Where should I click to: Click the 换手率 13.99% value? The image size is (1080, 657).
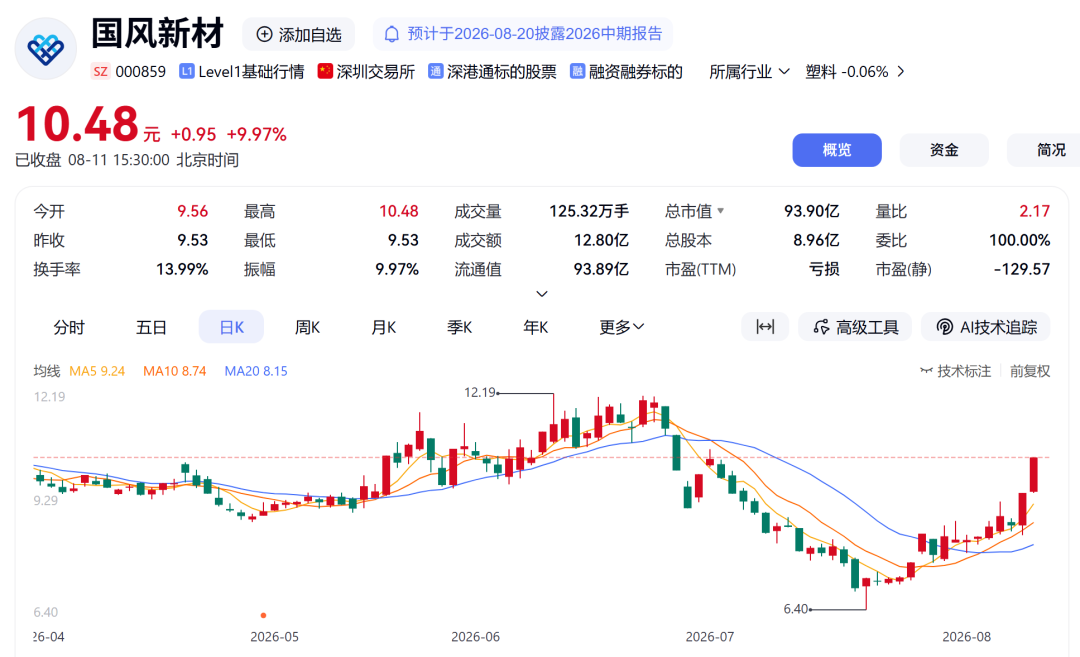(x=183, y=269)
